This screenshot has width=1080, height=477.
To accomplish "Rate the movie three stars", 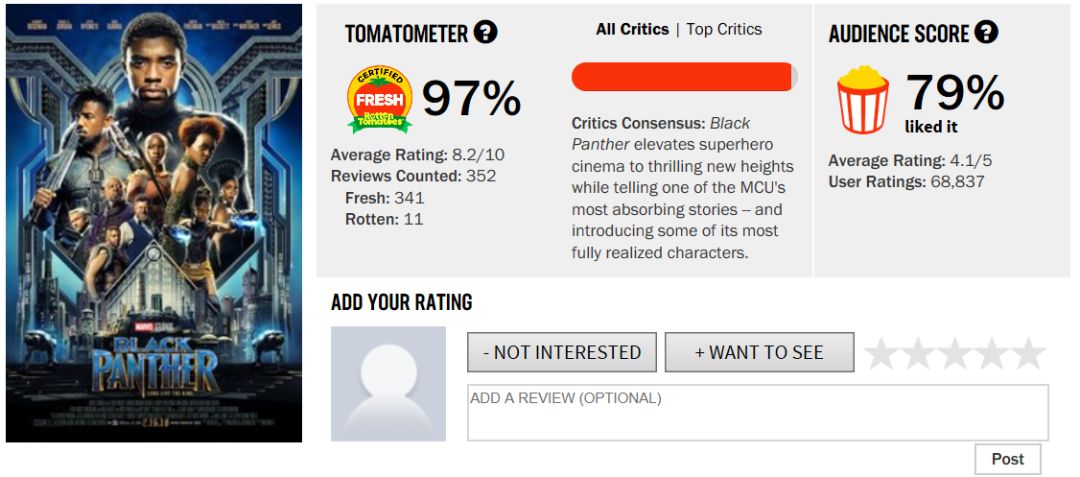I will point(955,353).
